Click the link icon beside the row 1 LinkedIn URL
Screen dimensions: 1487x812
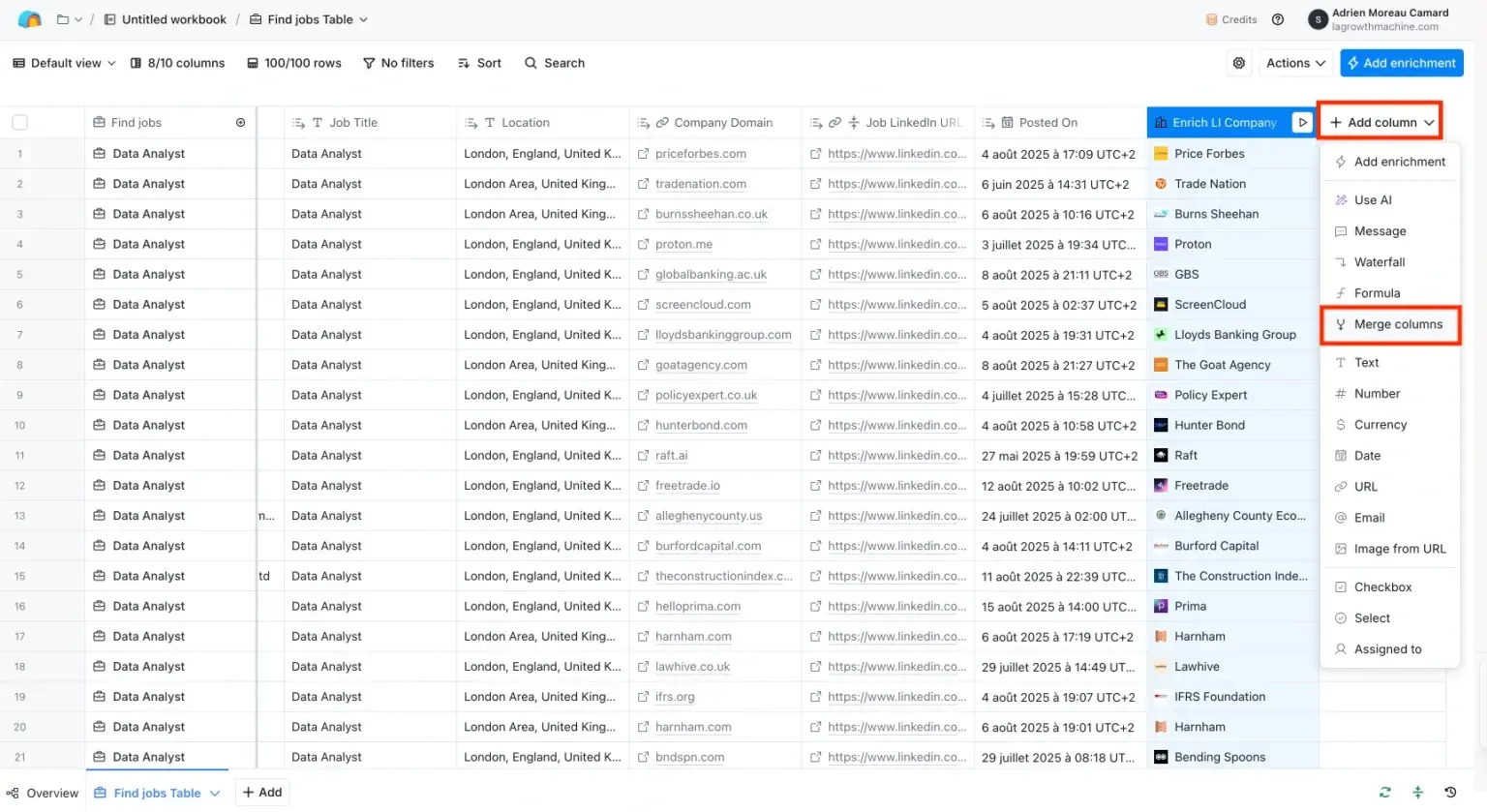816,154
